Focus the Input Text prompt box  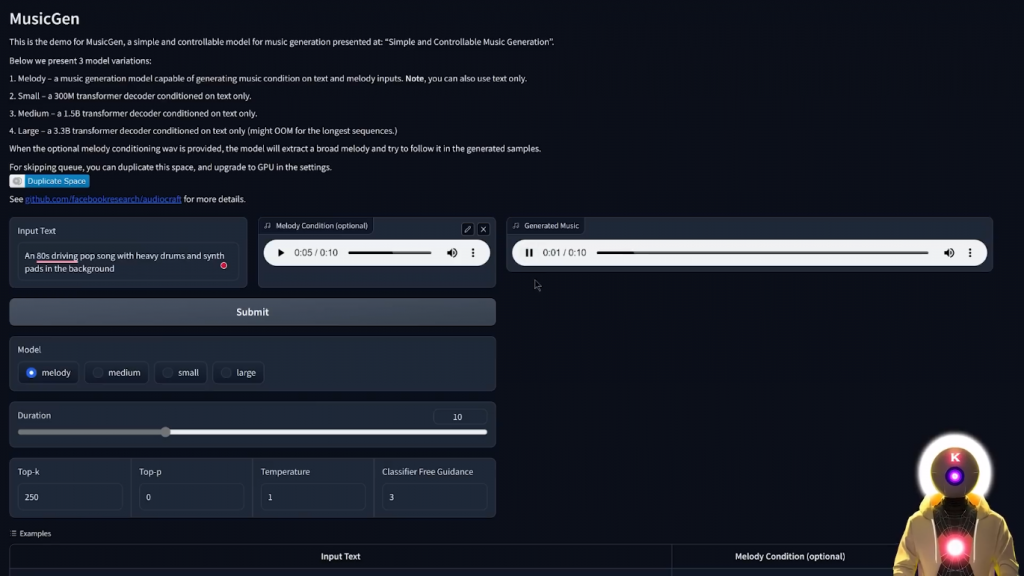point(128,262)
